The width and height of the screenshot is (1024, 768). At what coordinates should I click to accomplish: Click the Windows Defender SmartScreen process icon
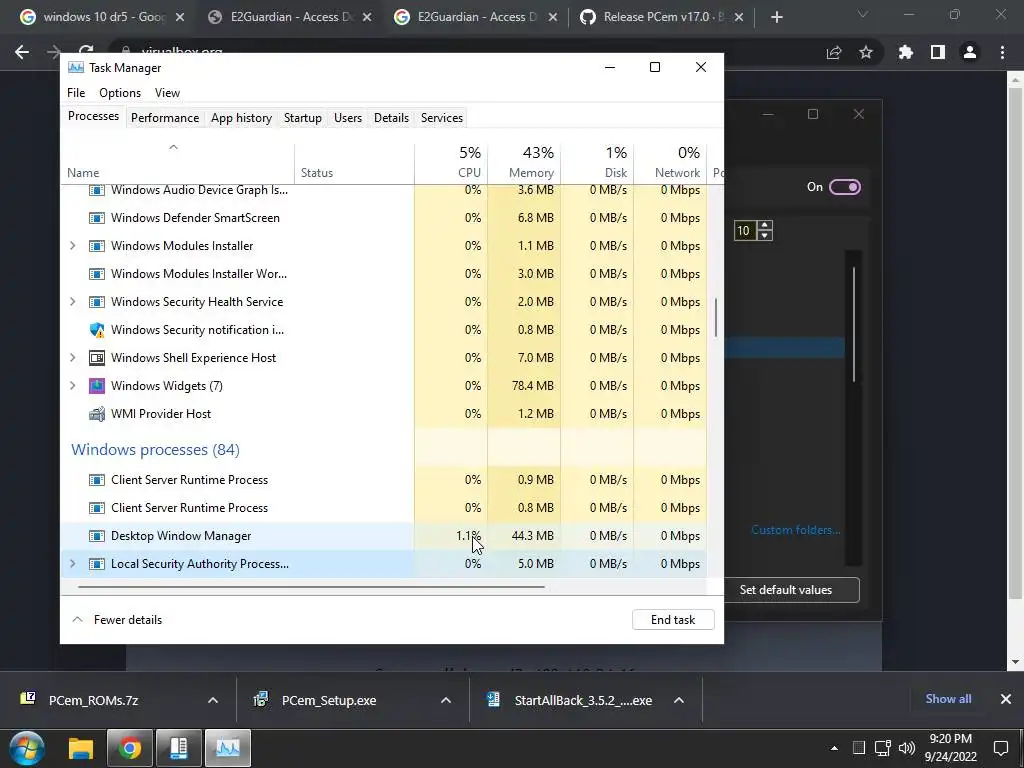tap(97, 218)
